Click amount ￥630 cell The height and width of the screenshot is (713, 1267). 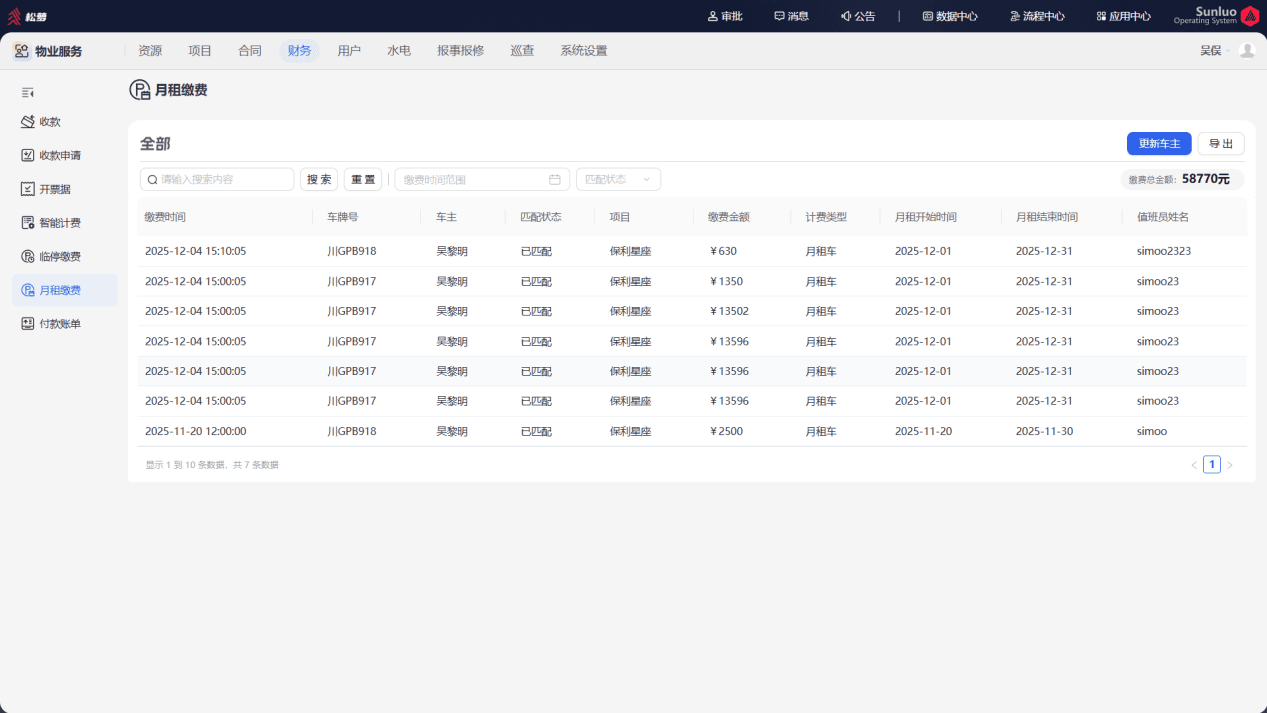point(722,251)
